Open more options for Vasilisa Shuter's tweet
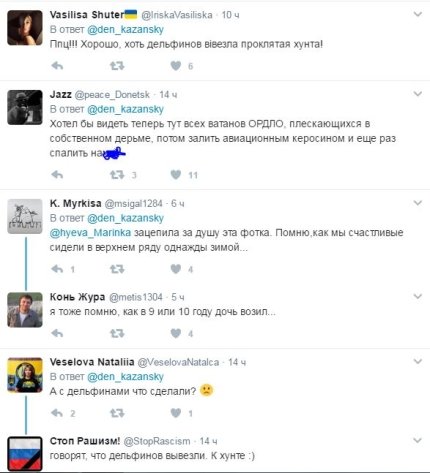The width and height of the screenshot is (430, 473). click(418, 14)
